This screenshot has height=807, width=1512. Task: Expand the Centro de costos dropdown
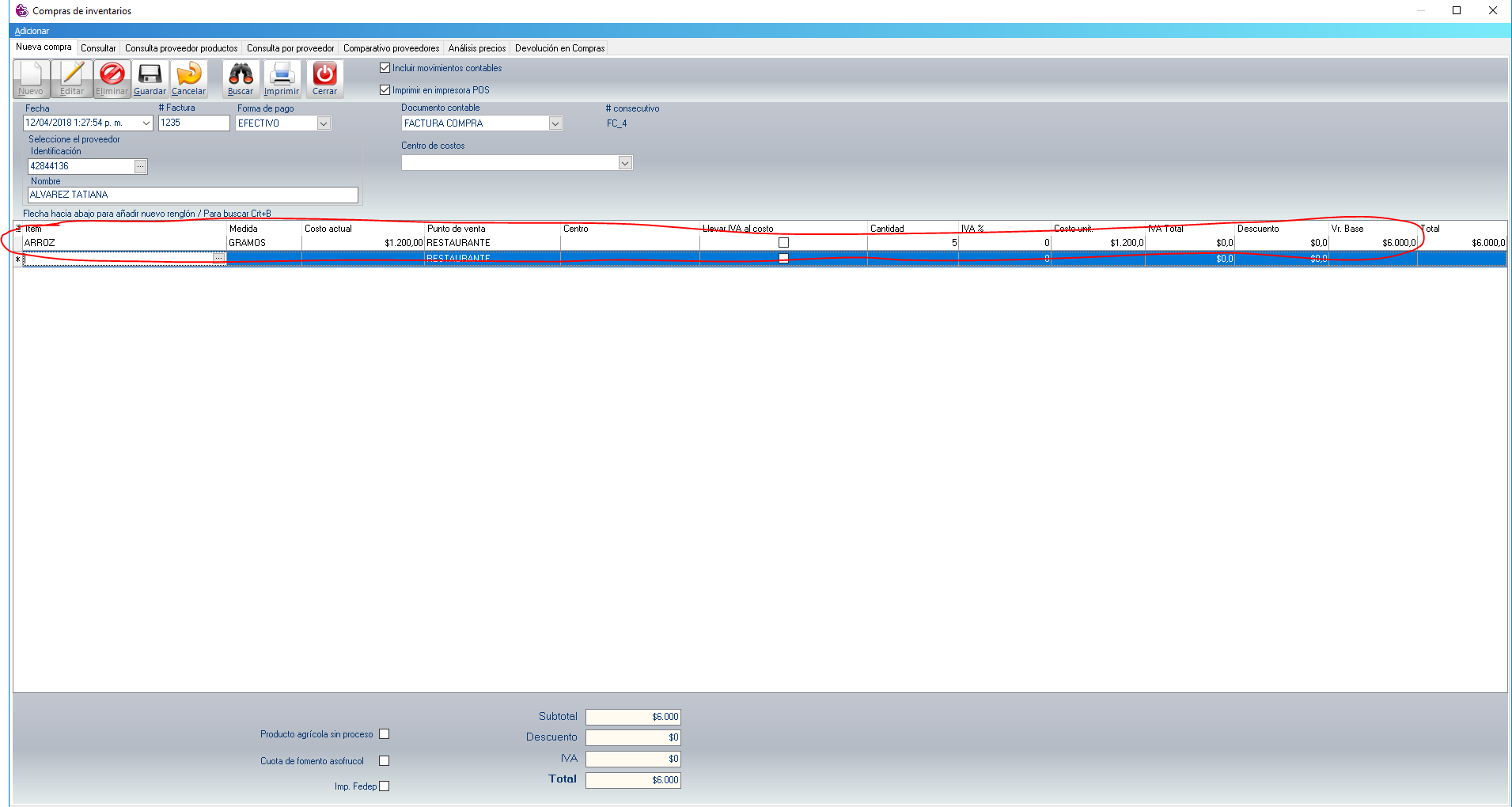click(x=624, y=163)
